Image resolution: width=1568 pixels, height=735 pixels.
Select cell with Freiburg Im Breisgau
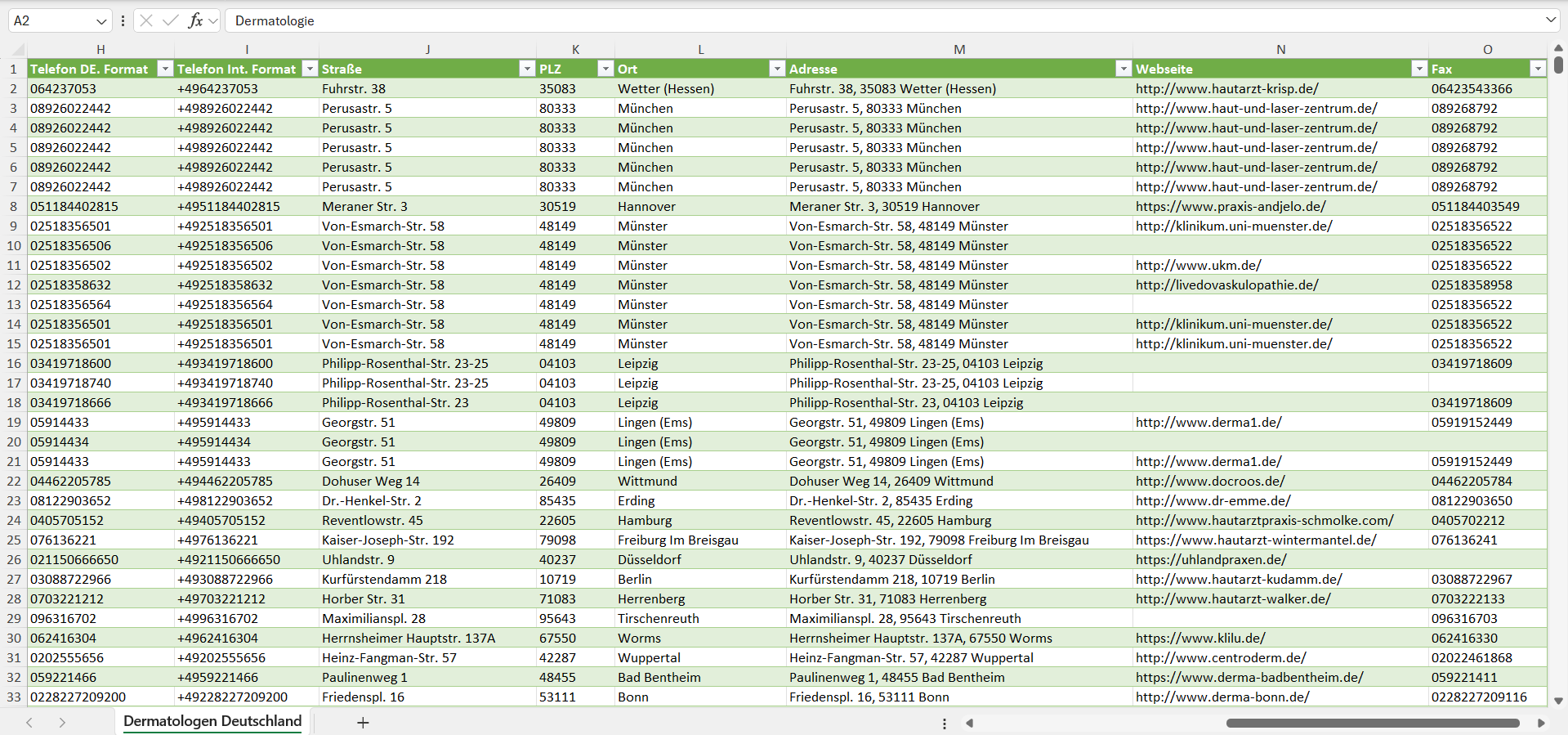(700, 540)
